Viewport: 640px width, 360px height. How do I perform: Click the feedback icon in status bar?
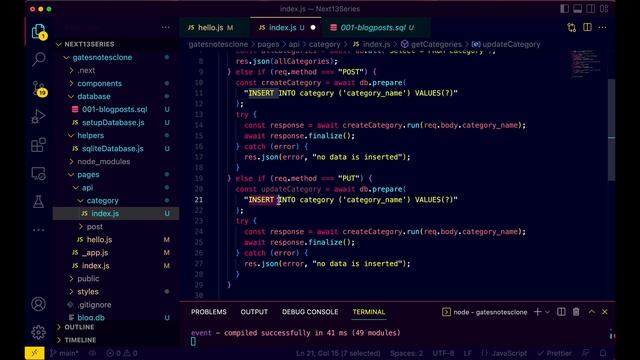tap(586, 353)
